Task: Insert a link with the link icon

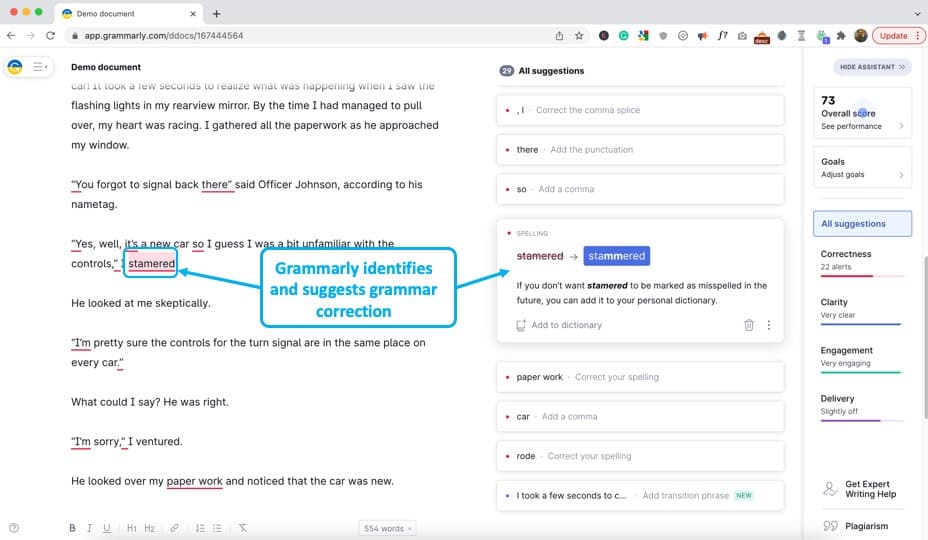Action: [175, 528]
